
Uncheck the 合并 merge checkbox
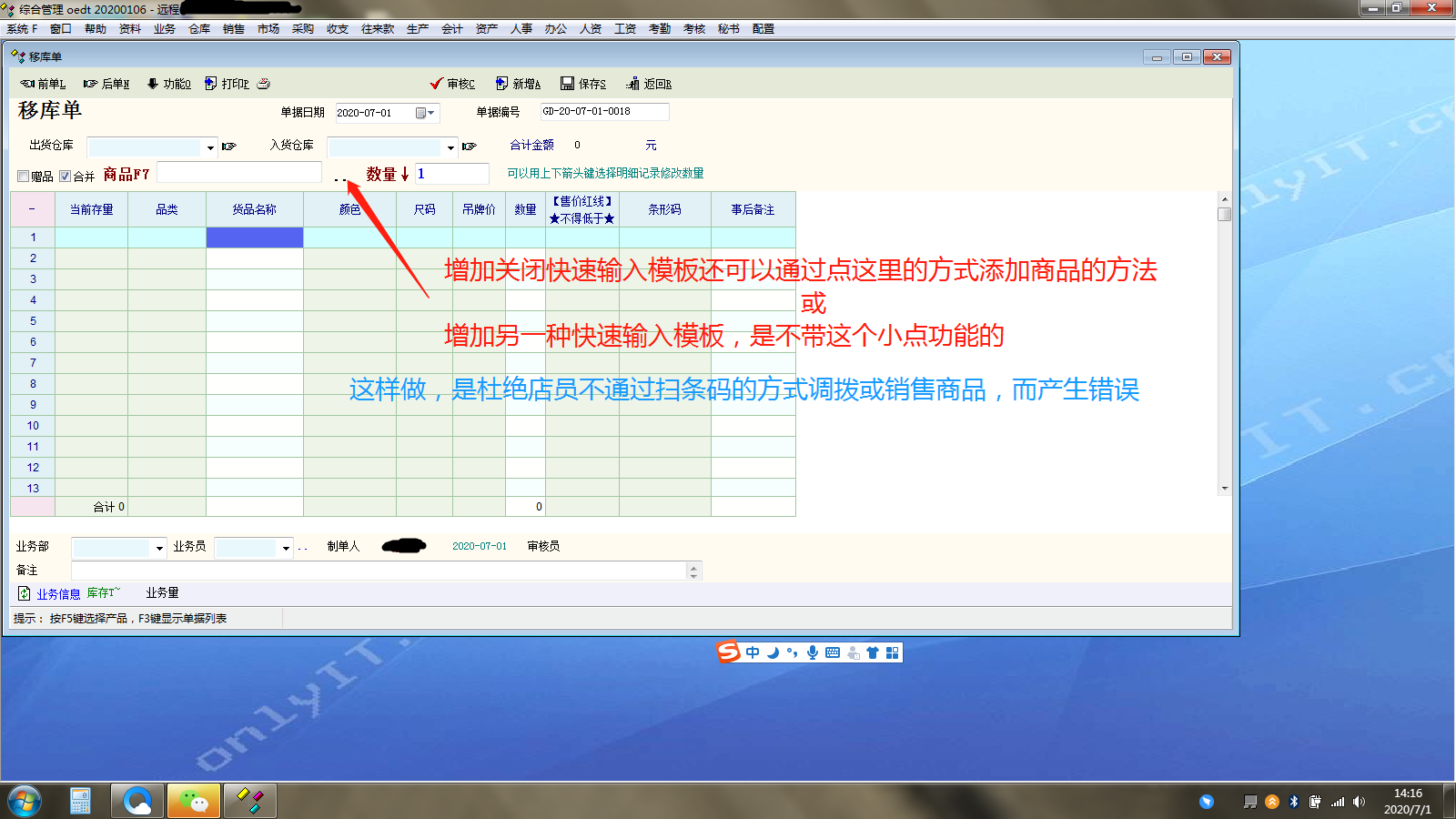[66, 177]
